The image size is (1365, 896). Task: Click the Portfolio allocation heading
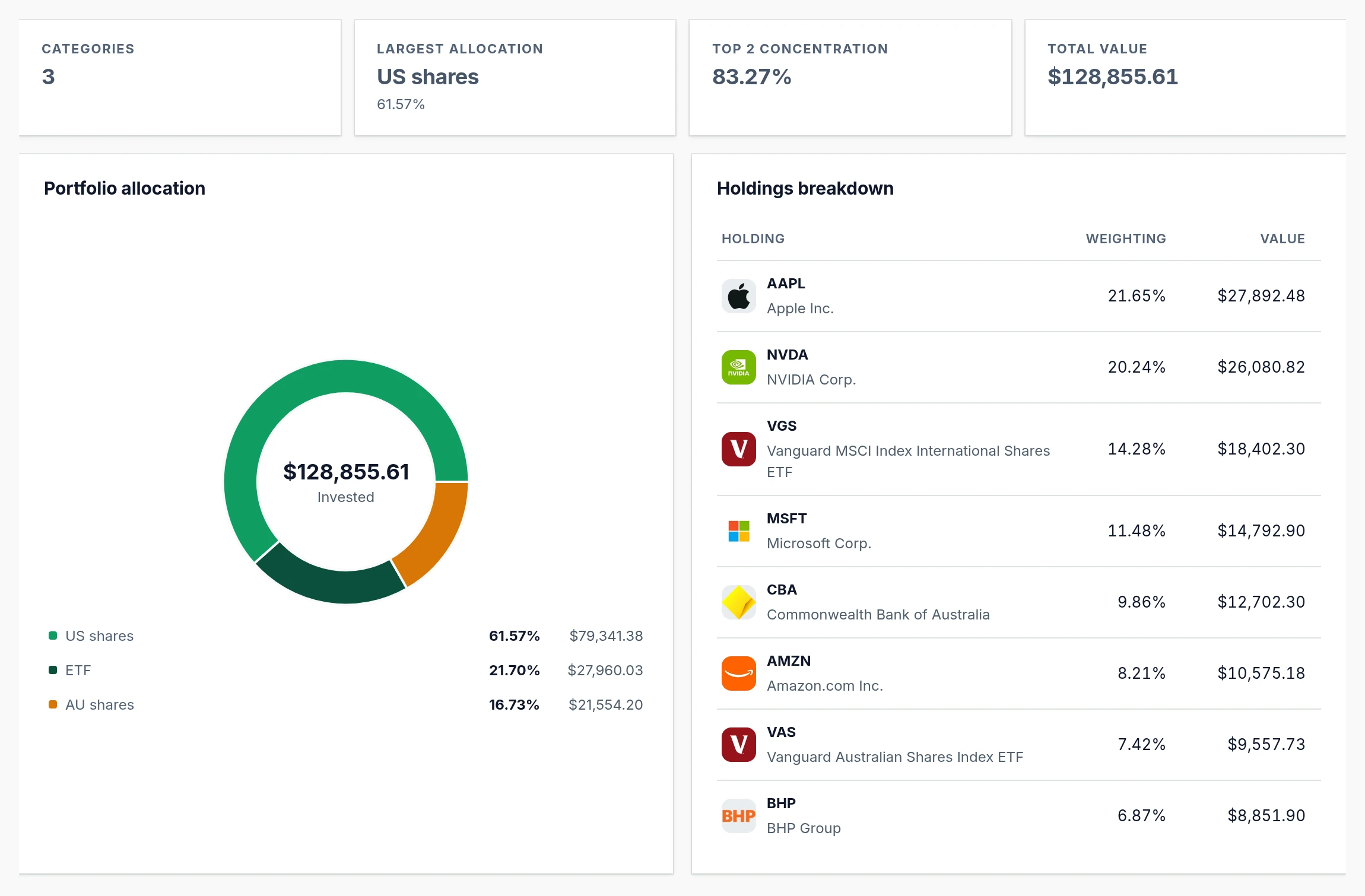125,188
